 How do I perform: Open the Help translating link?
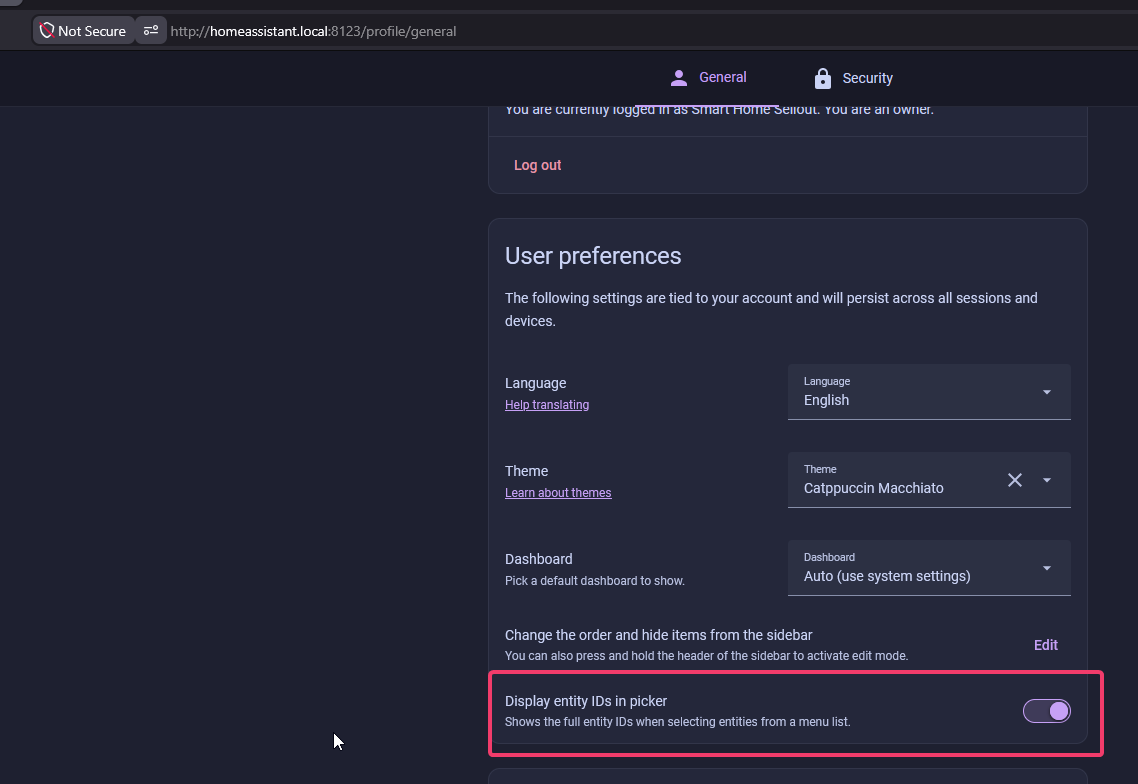point(547,404)
